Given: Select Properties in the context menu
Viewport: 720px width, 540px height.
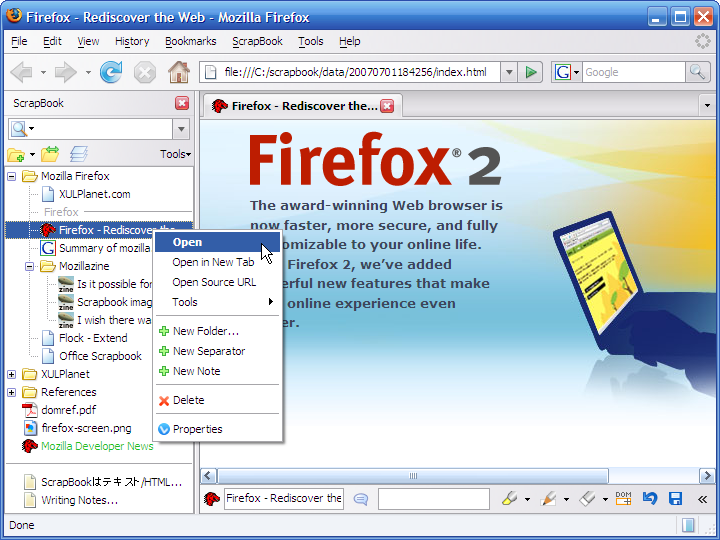Looking at the screenshot, I should (x=197, y=429).
